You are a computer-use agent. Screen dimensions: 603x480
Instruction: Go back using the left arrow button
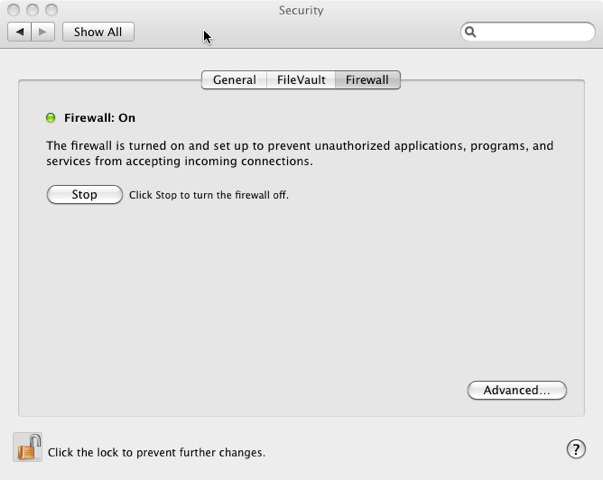click(x=21, y=32)
